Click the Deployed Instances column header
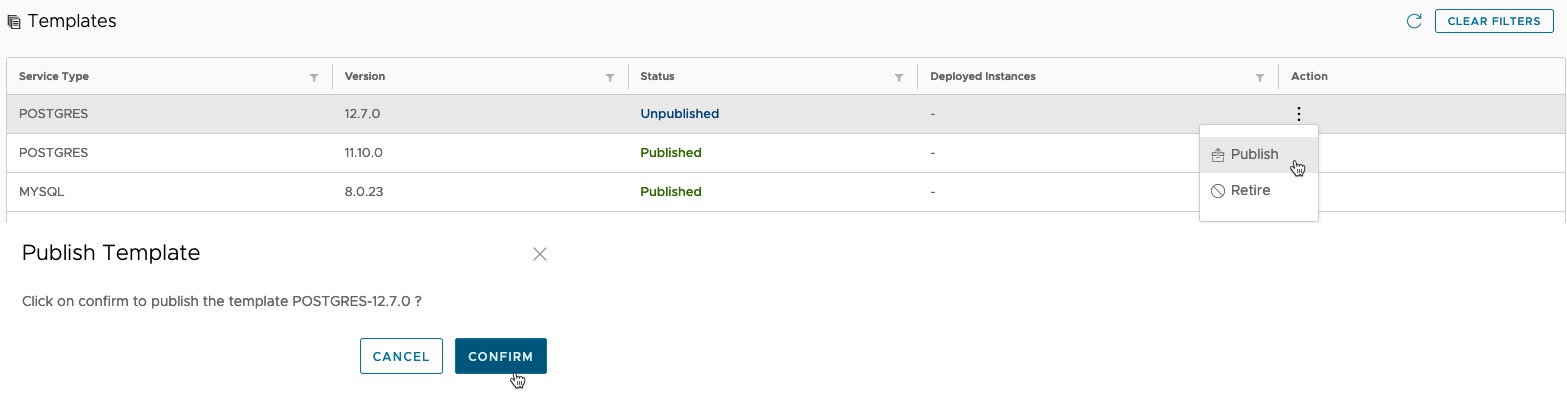Screen dimensions: 1567x396 983,76
